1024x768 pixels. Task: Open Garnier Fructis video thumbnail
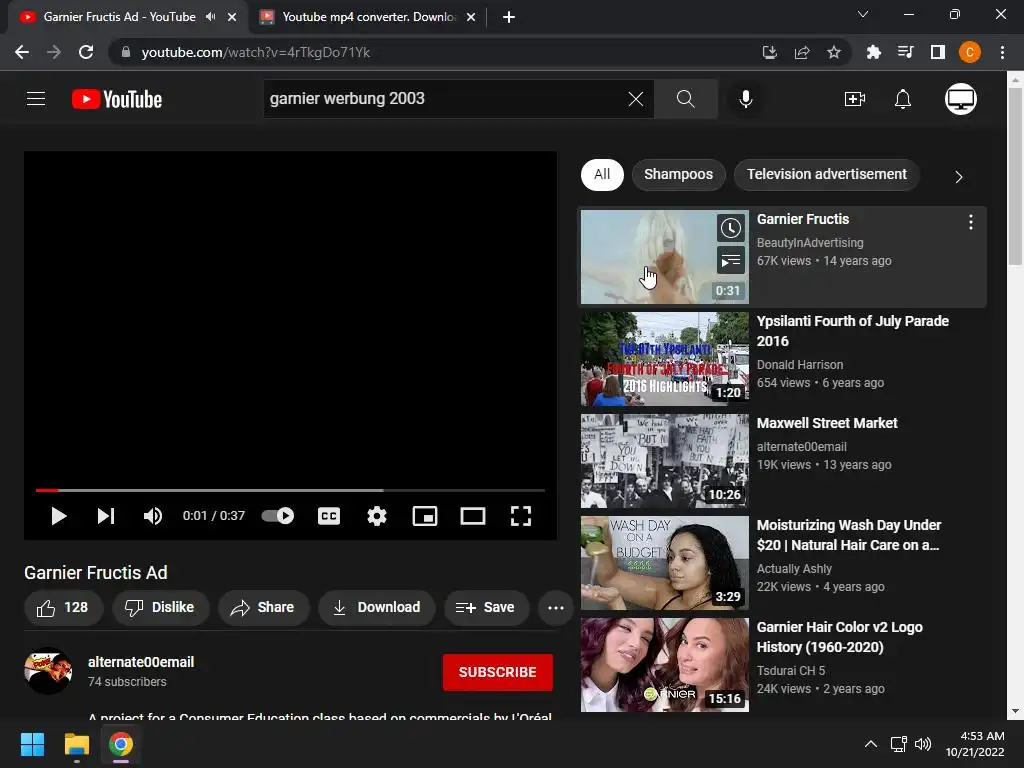pos(665,257)
